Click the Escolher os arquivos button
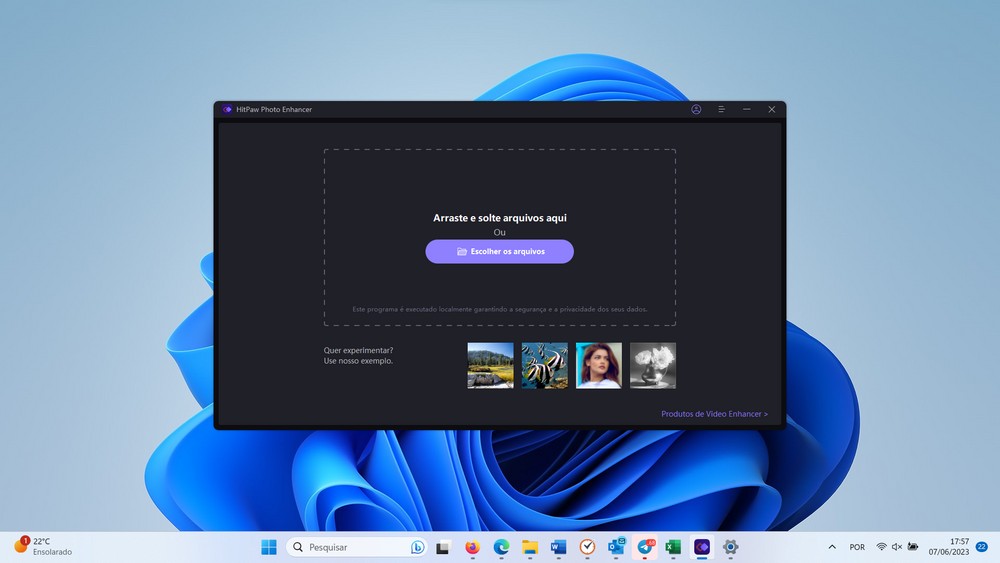The width and height of the screenshot is (1000, 563). [x=499, y=252]
